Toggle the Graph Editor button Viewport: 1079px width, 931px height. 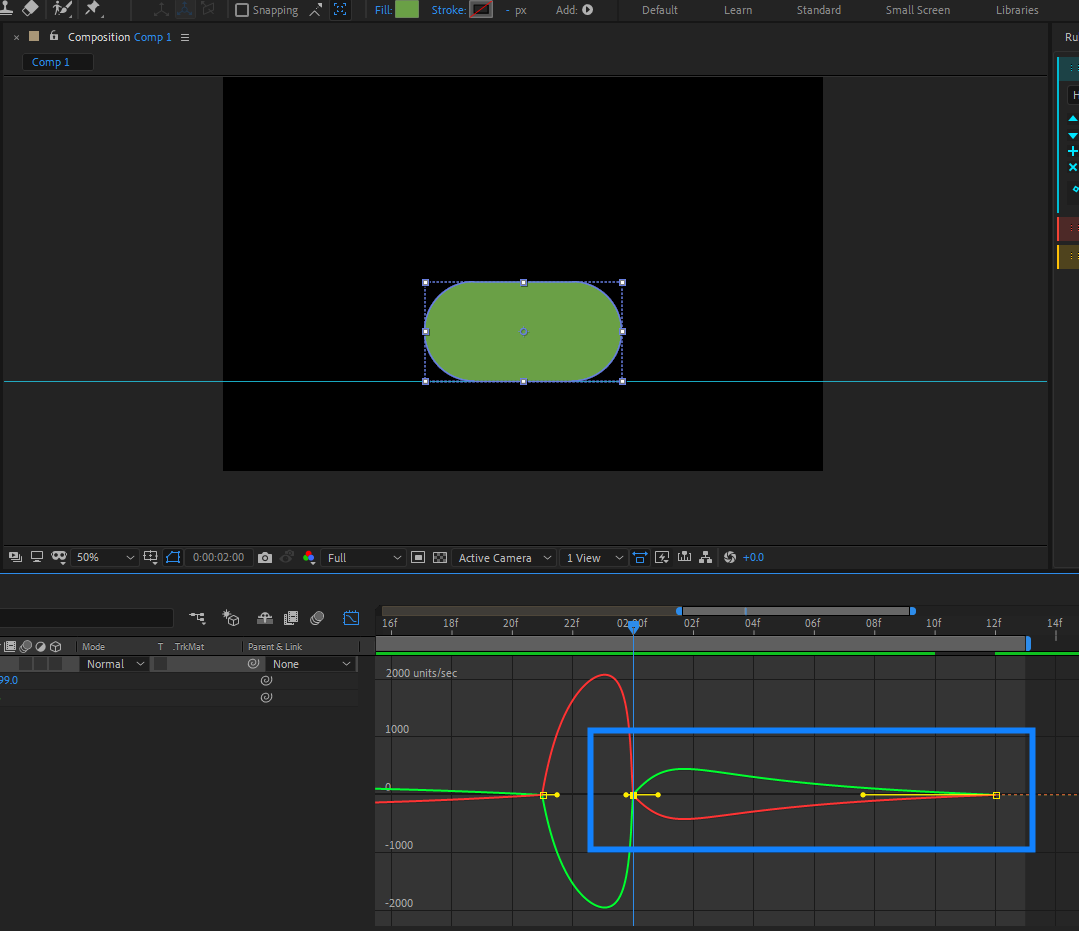tap(351, 618)
